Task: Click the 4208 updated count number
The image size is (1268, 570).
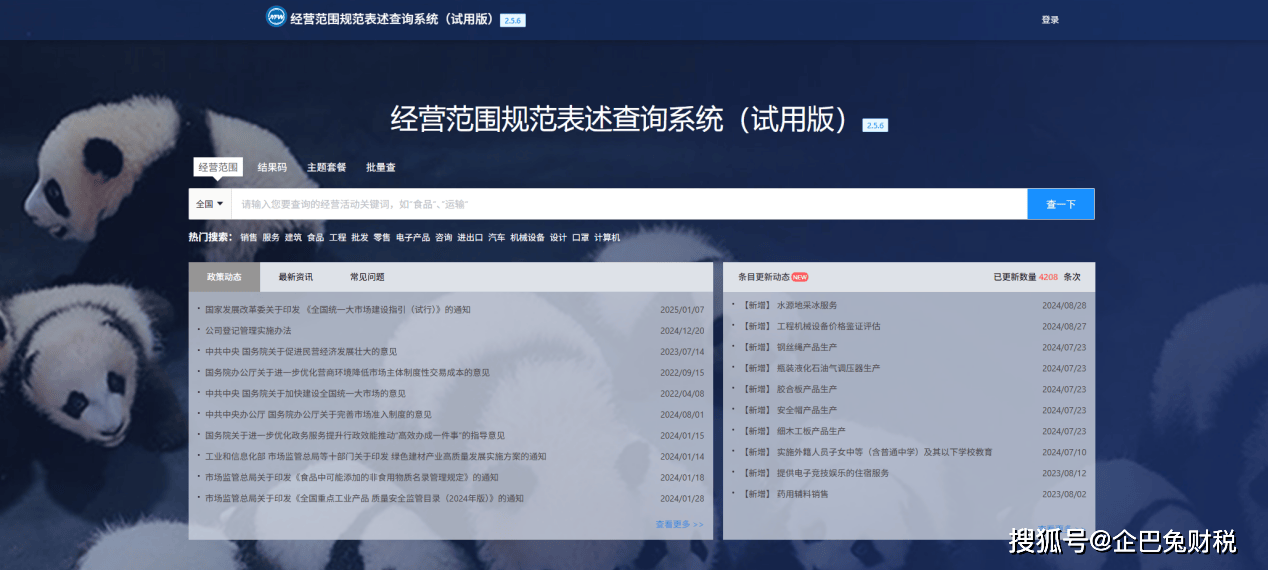Action: click(1048, 277)
